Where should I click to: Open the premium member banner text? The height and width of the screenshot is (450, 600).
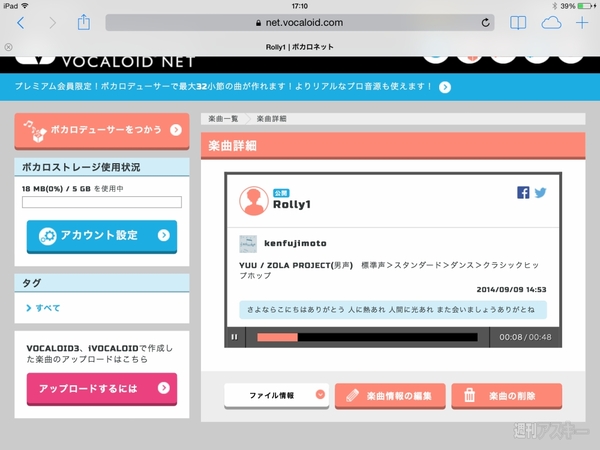(223, 86)
